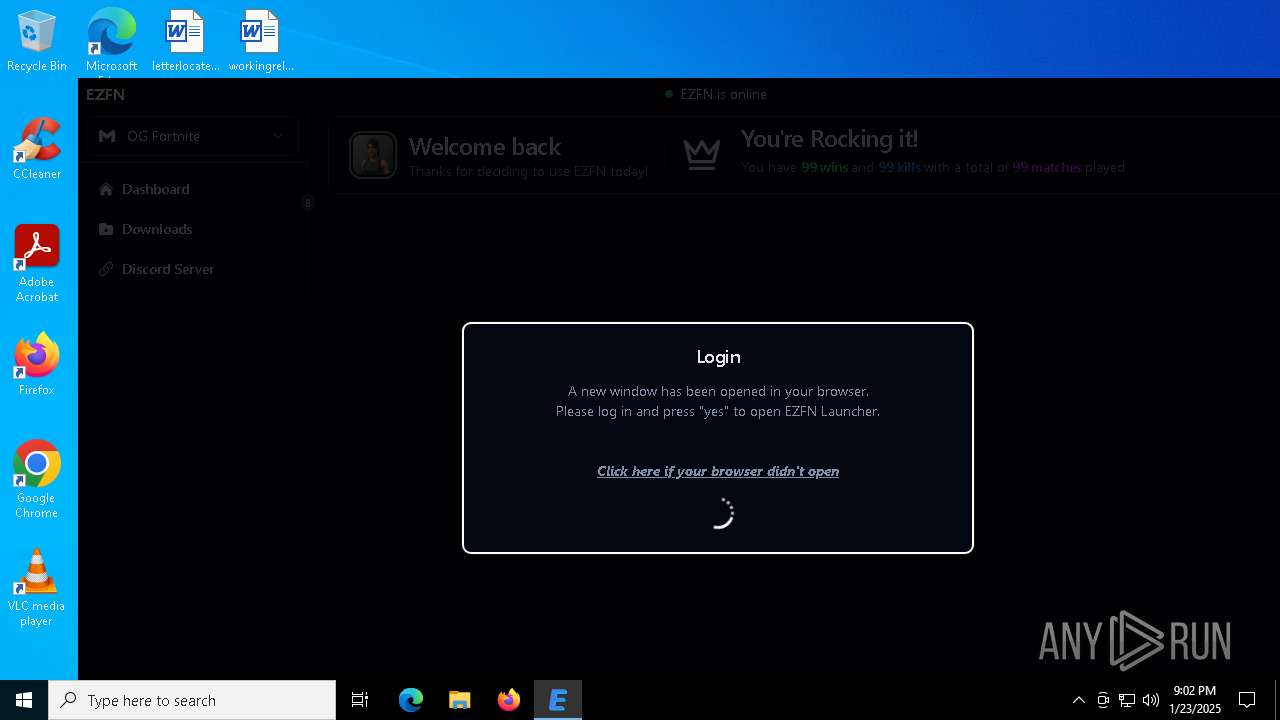Viewport: 1280px width, 720px height.
Task: Go to Dashboard in EZFN sidebar
Action: click(x=155, y=189)
